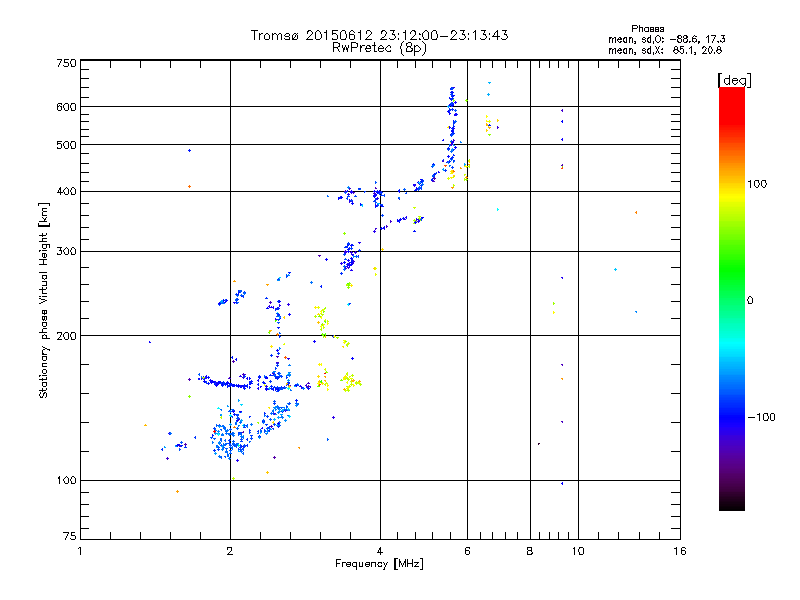Click the colorbar '0' tick label
Screen dimensions: 800x600
click(x=750, y=301)
